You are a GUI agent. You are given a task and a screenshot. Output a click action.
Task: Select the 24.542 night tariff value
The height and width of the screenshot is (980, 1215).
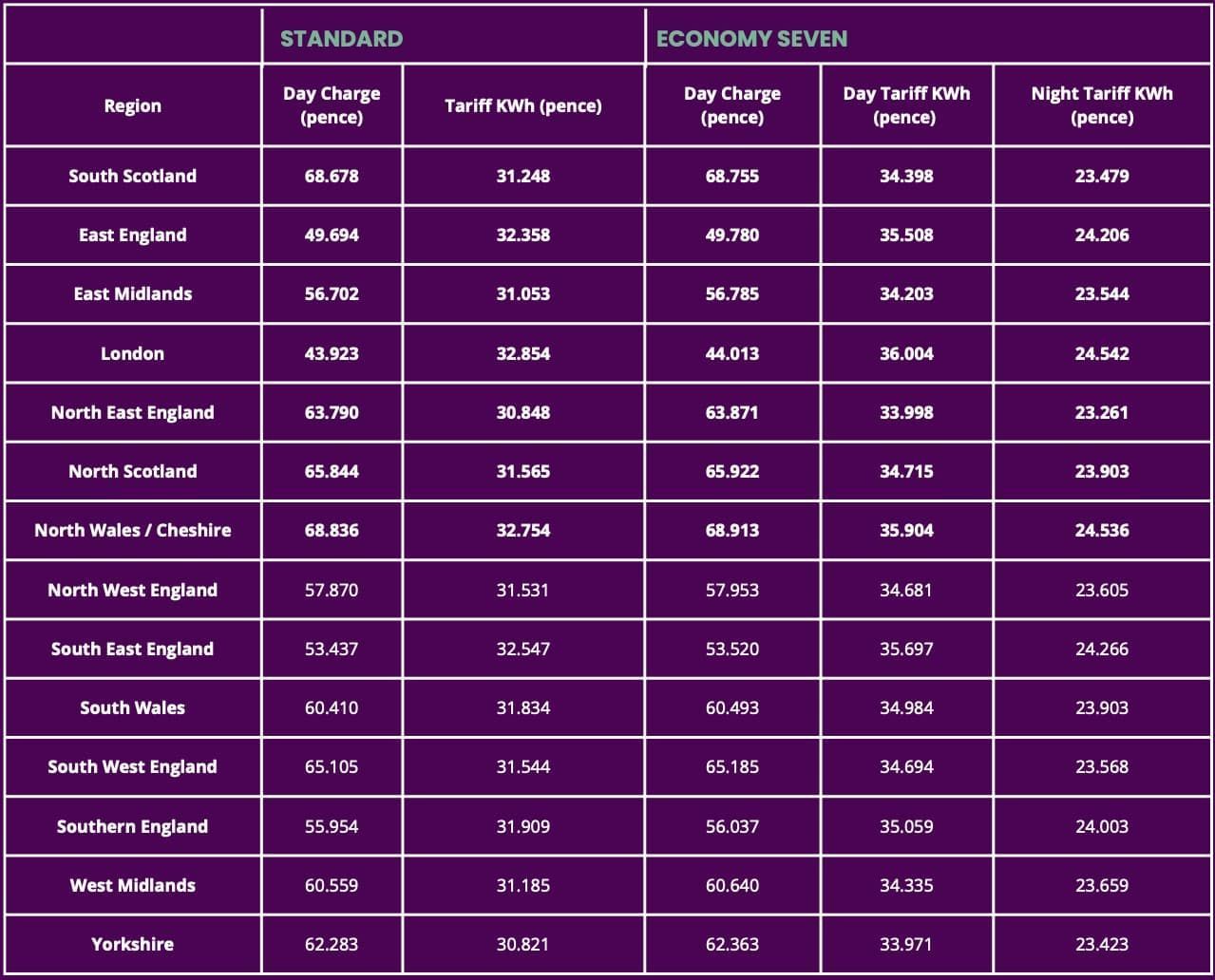pos(1102,353)
